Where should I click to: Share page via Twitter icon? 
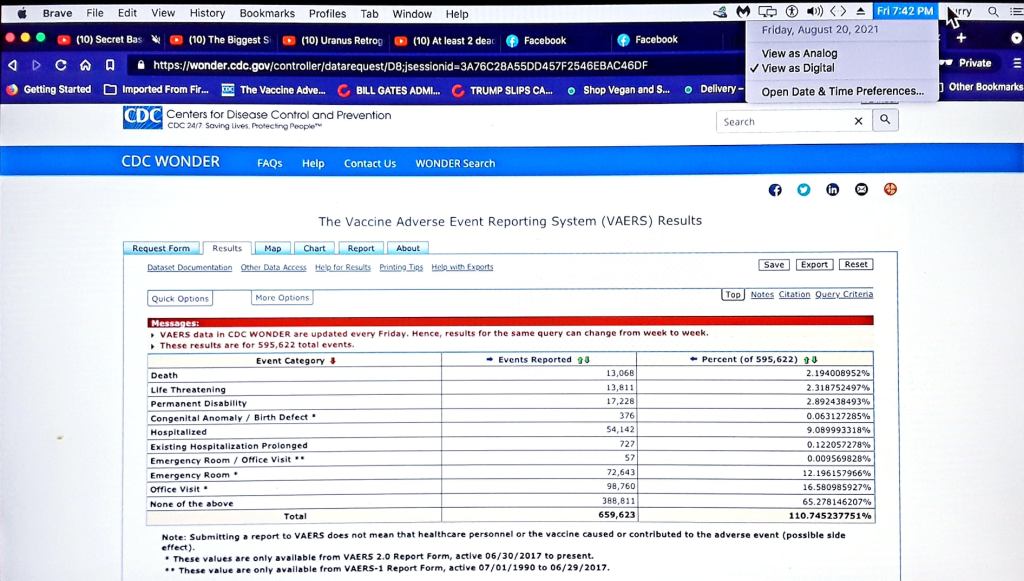[803, 190]
